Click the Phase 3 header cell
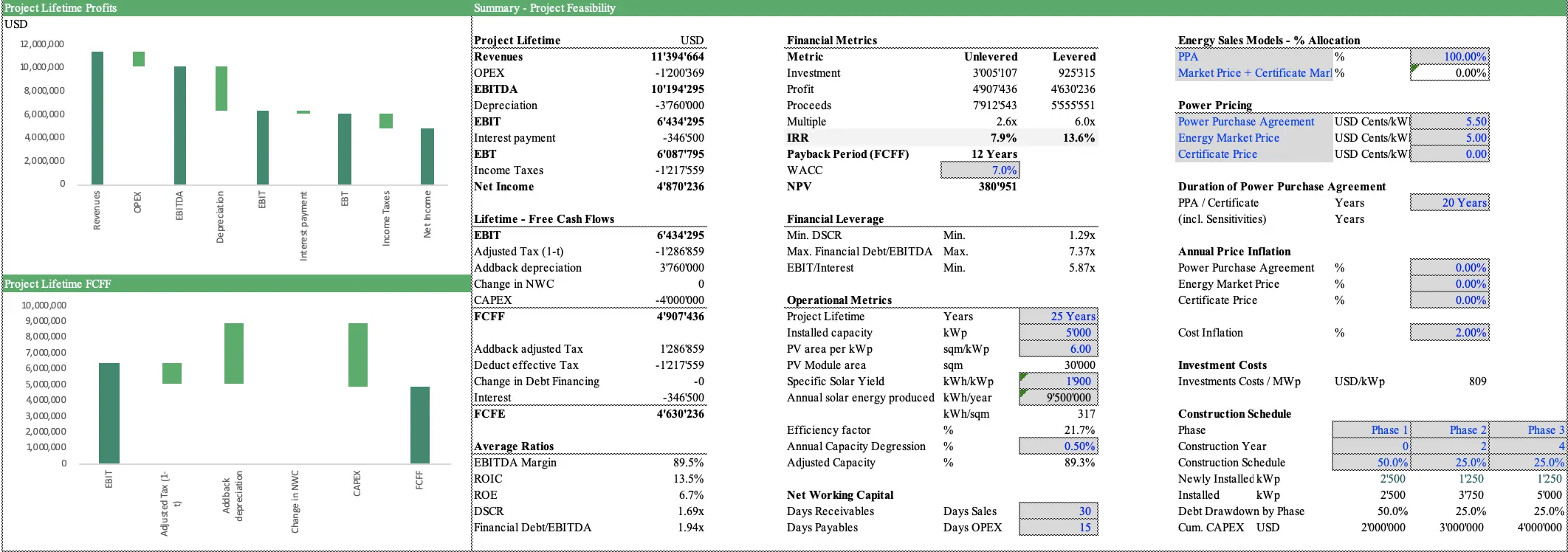Viewport: 1568px width, 552px height. click(x=1528, y=430)
